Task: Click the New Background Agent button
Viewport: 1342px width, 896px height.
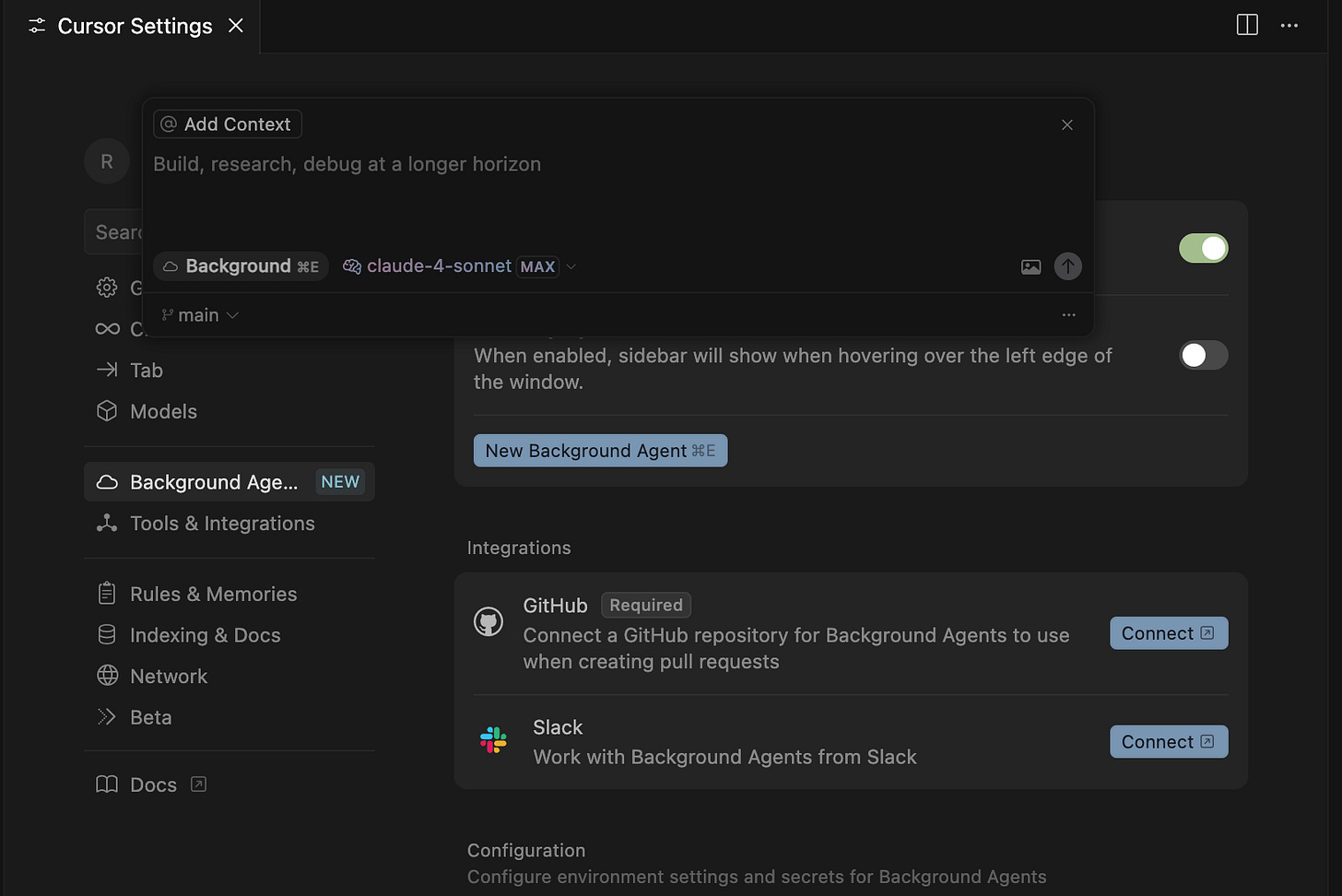Action: (x=600, y=451)
